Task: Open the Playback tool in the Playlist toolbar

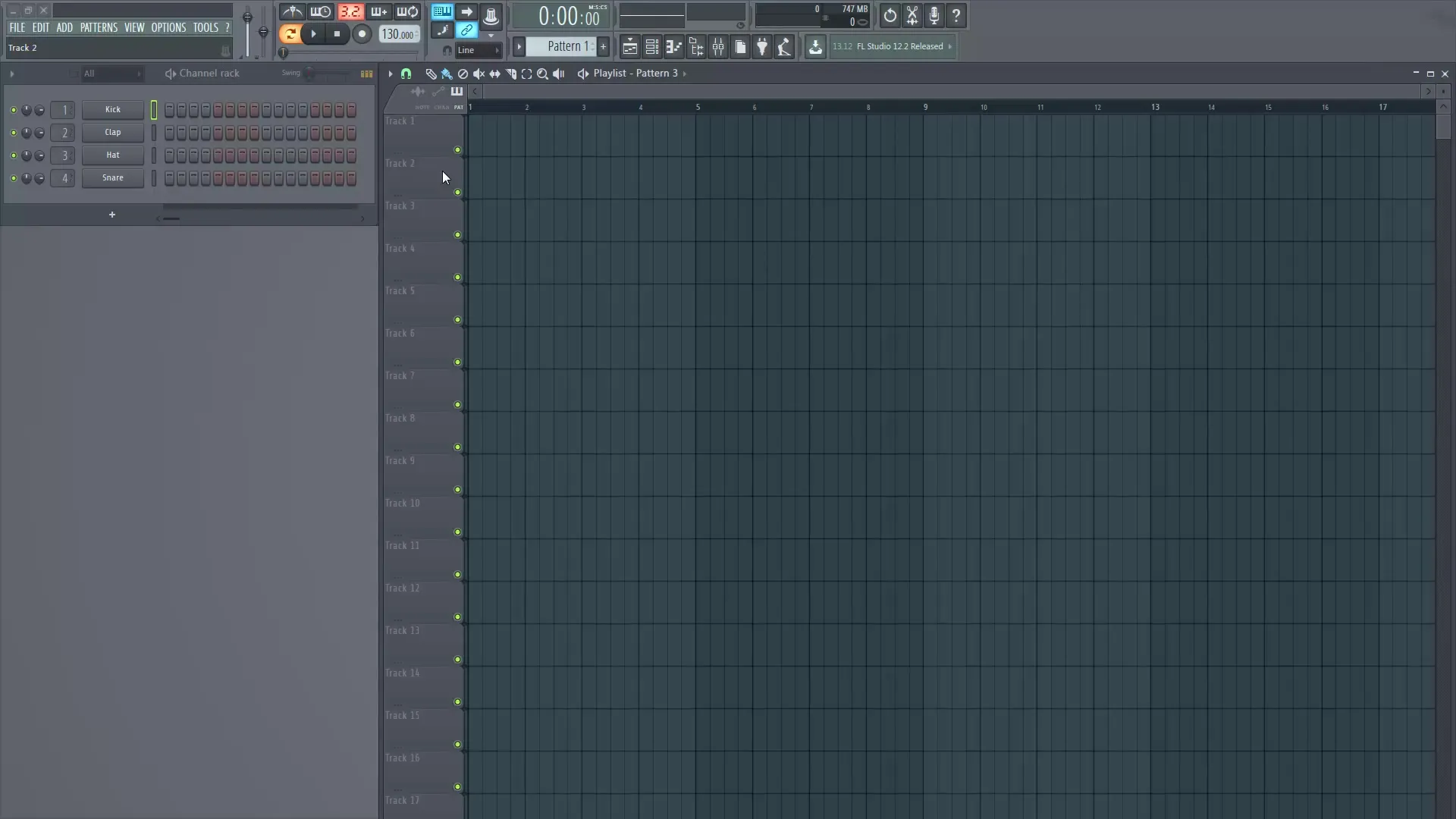Action: tap(559, 74)
